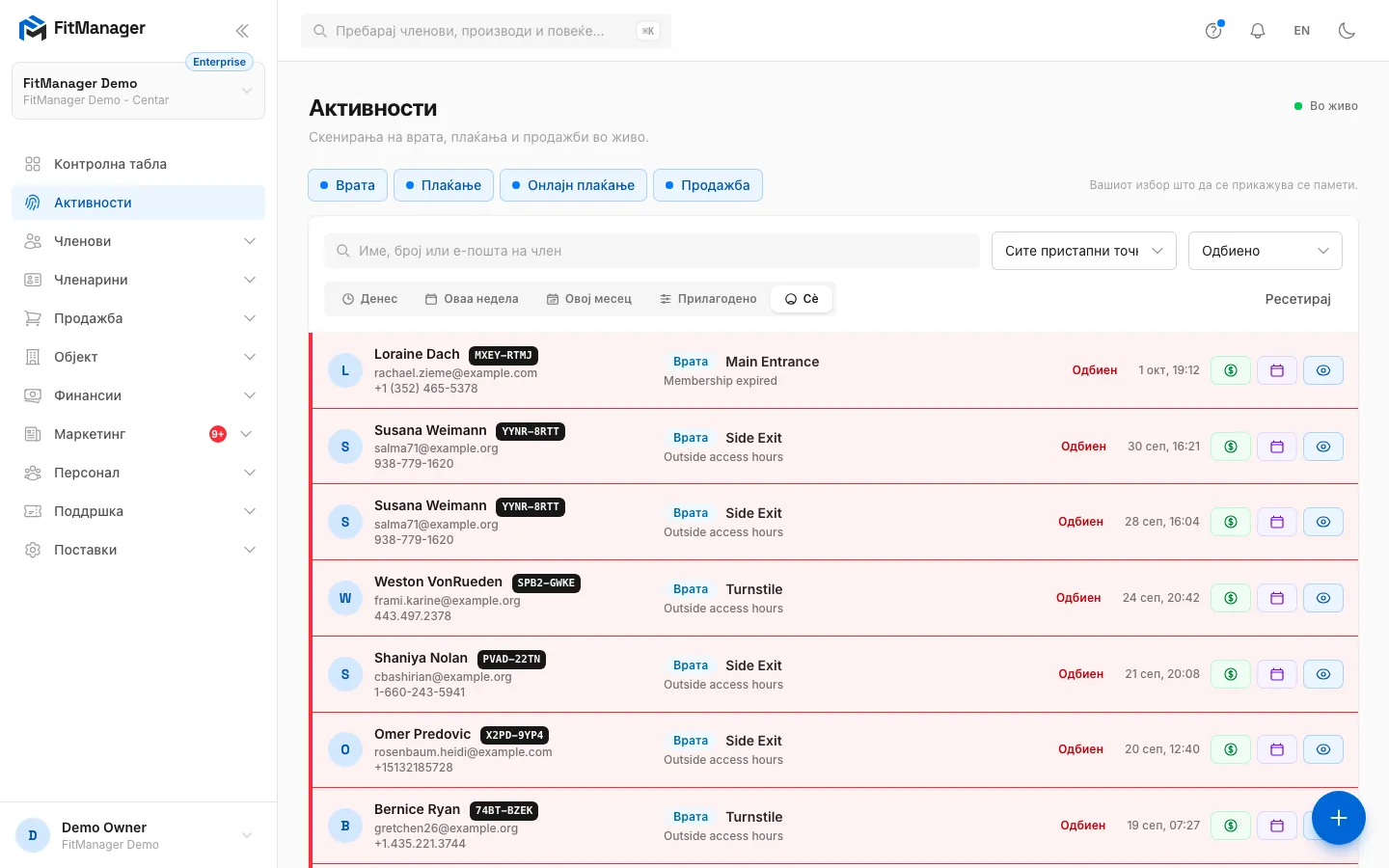Select the Оваа недела tab
The image size is (1389, 868).
click(x=473, y=299)
